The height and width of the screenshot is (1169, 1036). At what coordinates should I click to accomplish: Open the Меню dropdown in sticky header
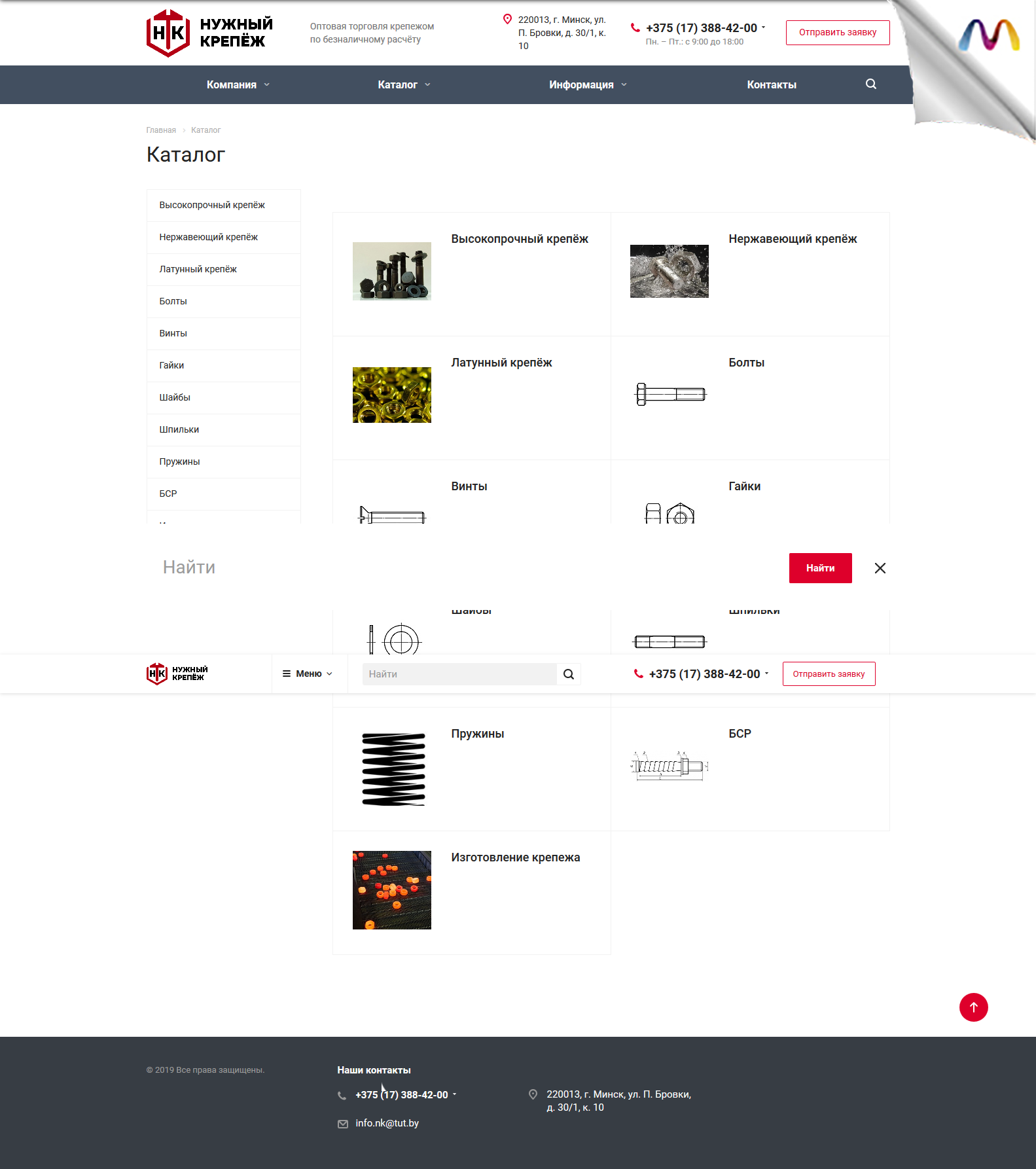[307, 674]
